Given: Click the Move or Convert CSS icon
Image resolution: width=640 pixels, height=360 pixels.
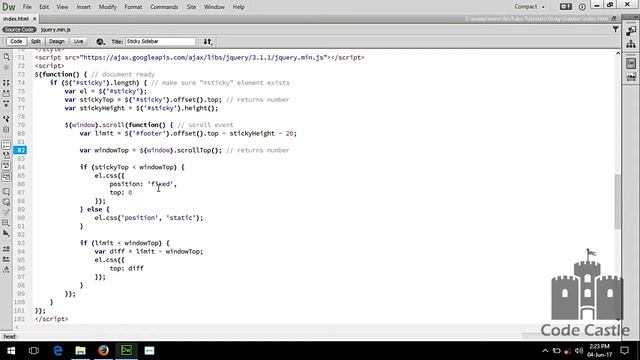Looking at the screenshot, I should [6, 233].
